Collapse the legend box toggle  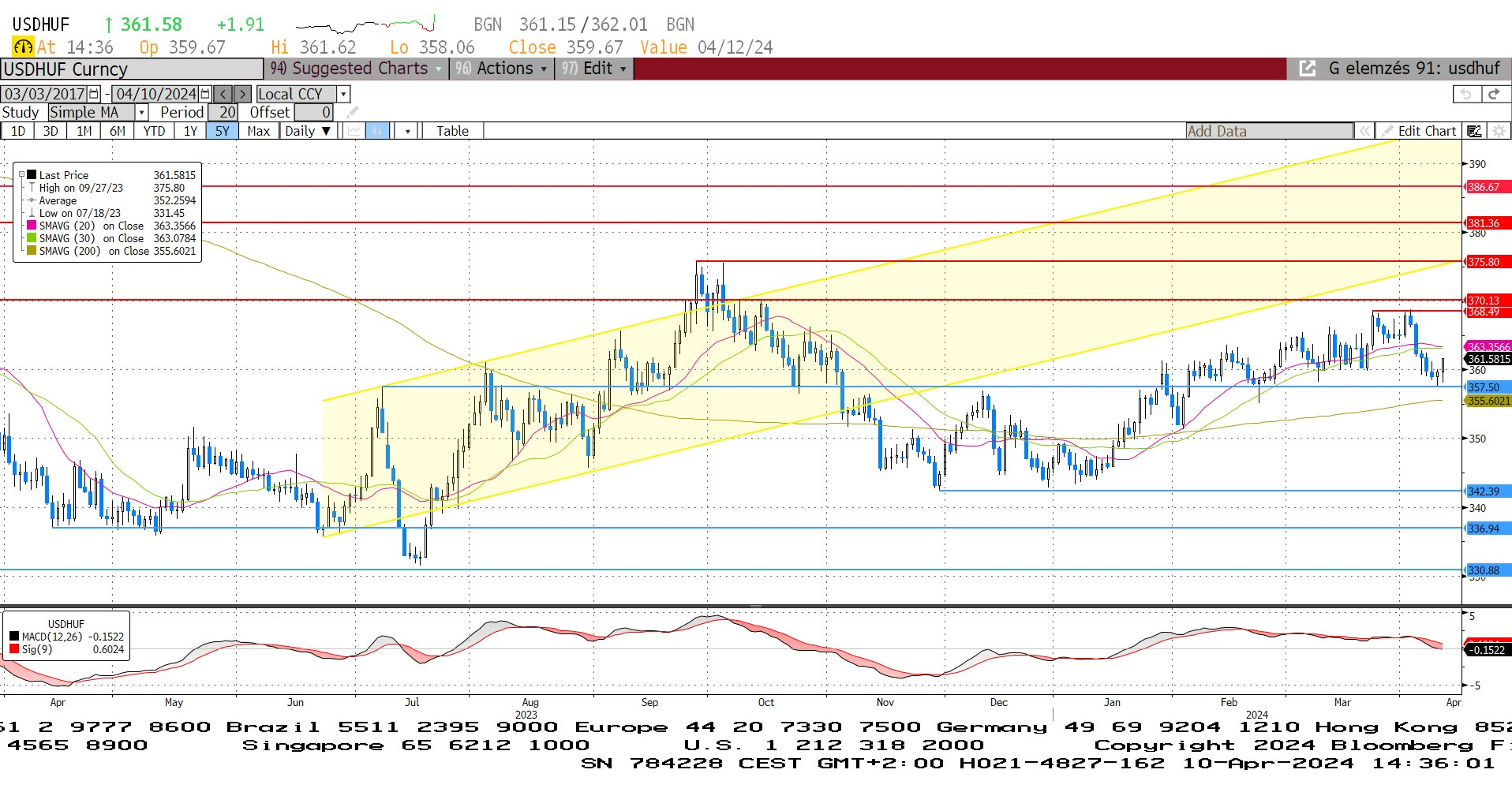click(x=21, y=175)
